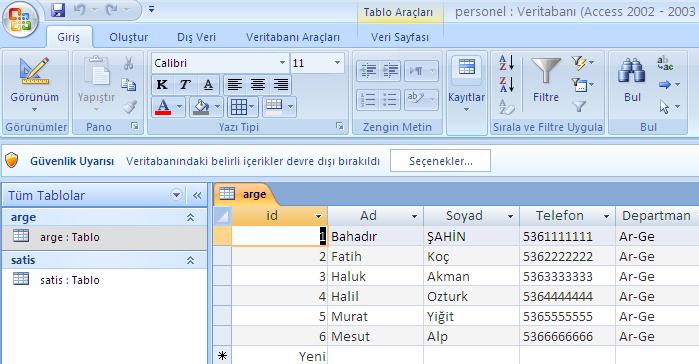Select the Koç cell in Soyad column

(471, 257)
